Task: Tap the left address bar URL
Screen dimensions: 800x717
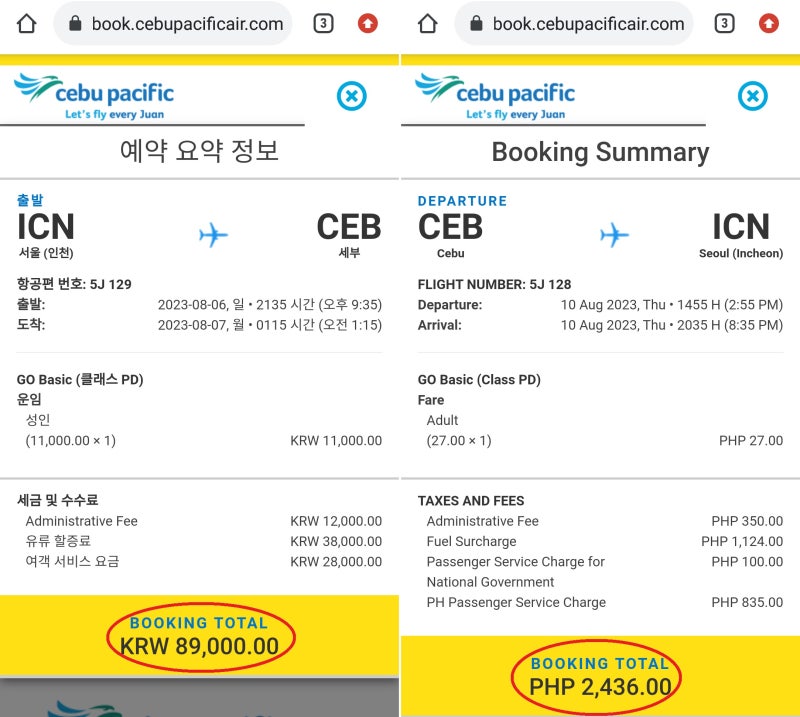Action: 187,24
